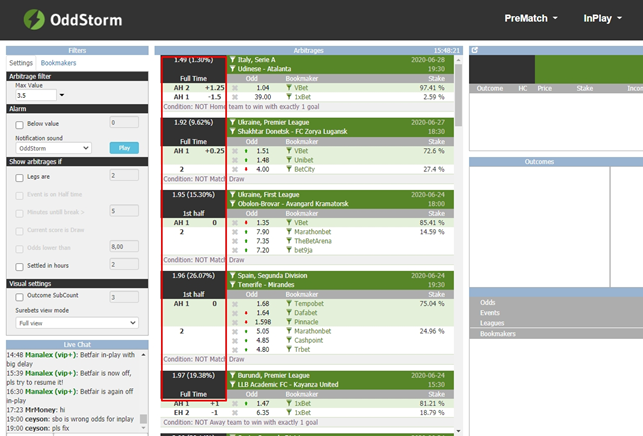Enable Outcome SubCount checkbox
The height and width of the screenshot is (436, 643).
[19, 297]
